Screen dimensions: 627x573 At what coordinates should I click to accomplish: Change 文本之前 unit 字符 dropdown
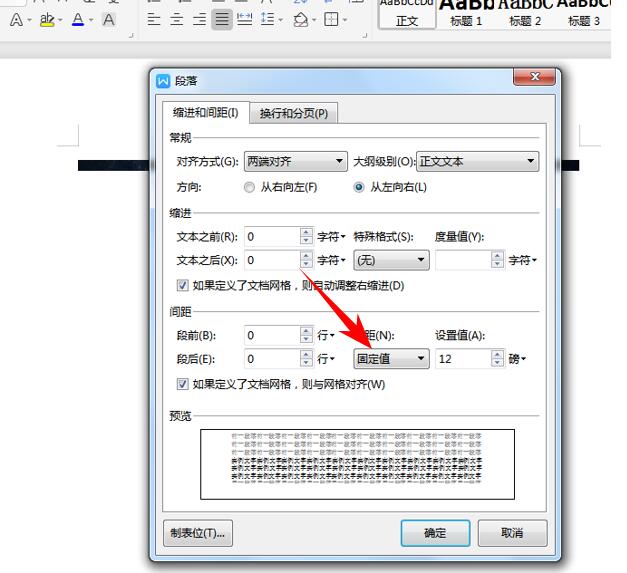pos(331,237)
